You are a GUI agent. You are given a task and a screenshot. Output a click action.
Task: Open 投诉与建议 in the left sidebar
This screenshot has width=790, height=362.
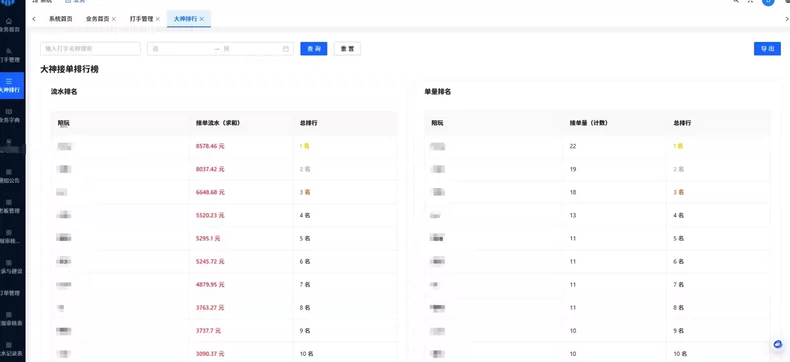[10, 267]
